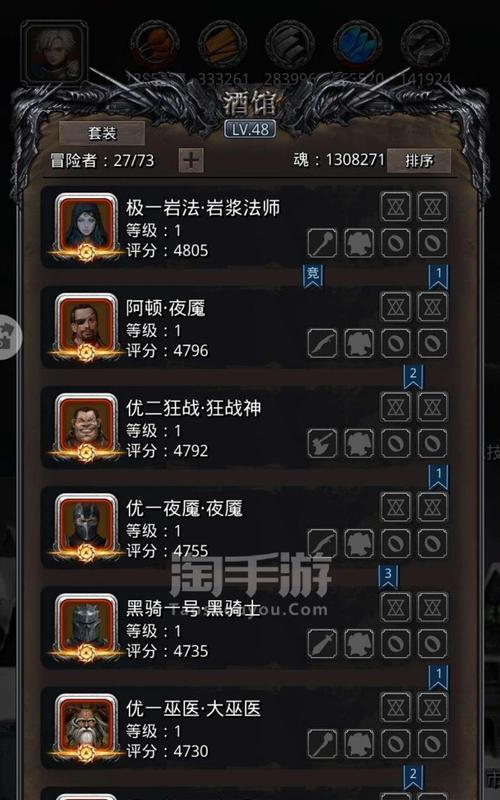
Task: Click the armor slot of 优一巫医·大巫医
Action: pyautogui.click(x=359, y=743)
